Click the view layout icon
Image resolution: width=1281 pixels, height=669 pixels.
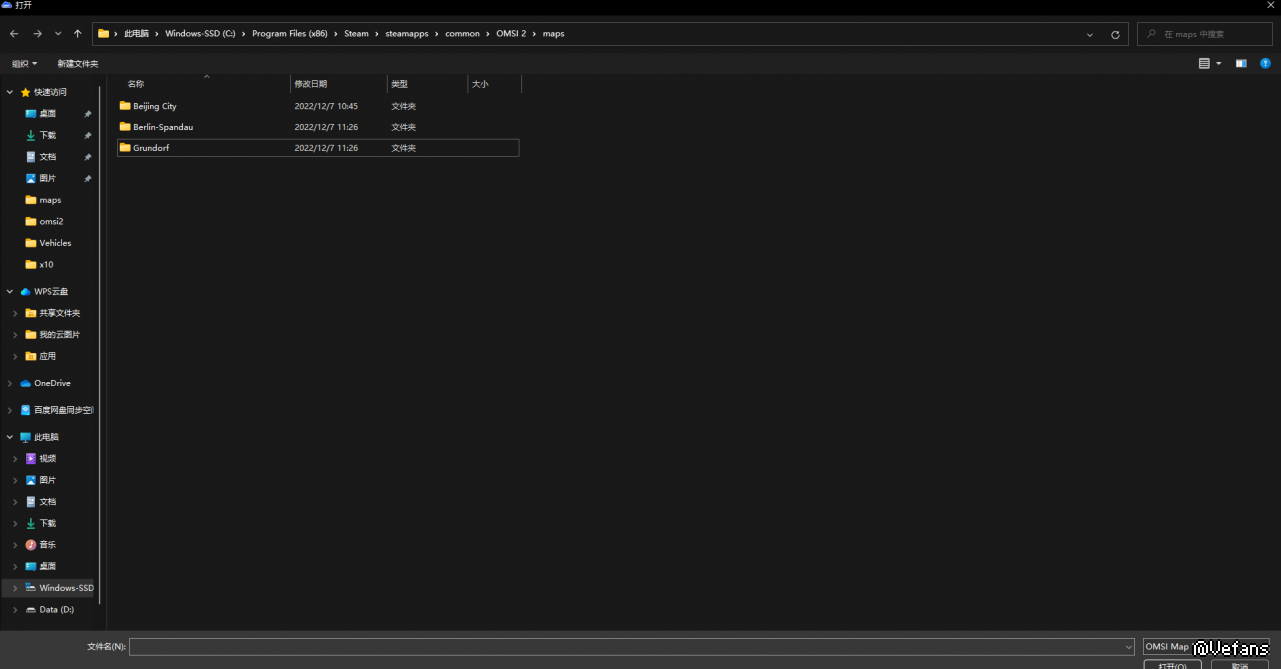[1204, 63]
